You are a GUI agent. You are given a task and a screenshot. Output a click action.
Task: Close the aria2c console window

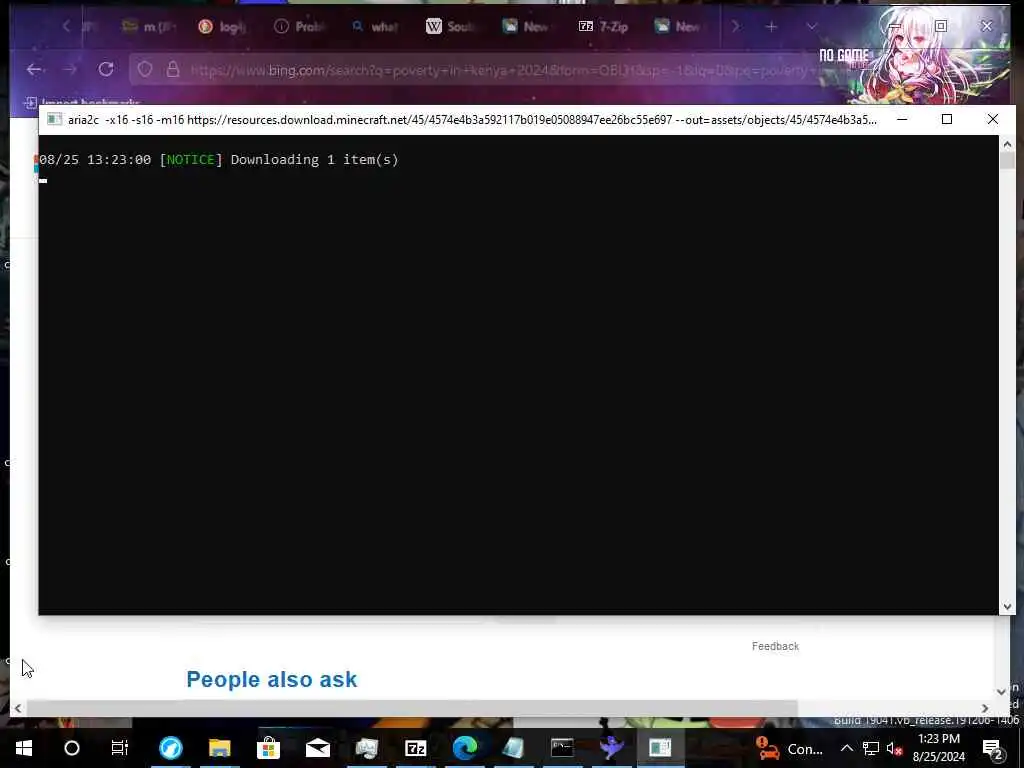point(993,120)
